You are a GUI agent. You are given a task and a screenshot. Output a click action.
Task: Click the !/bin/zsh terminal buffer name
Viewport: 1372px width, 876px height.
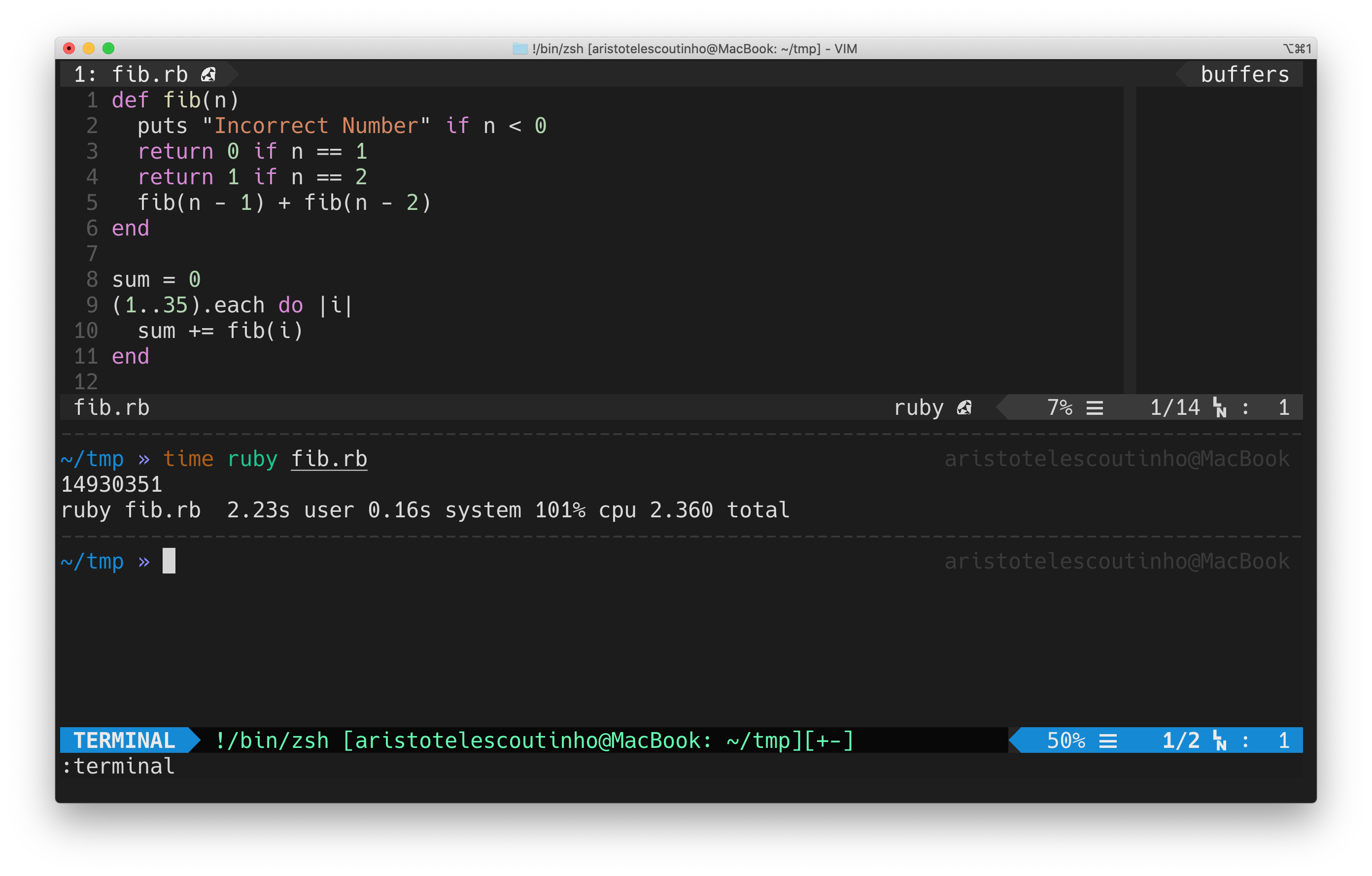point(534,741)
